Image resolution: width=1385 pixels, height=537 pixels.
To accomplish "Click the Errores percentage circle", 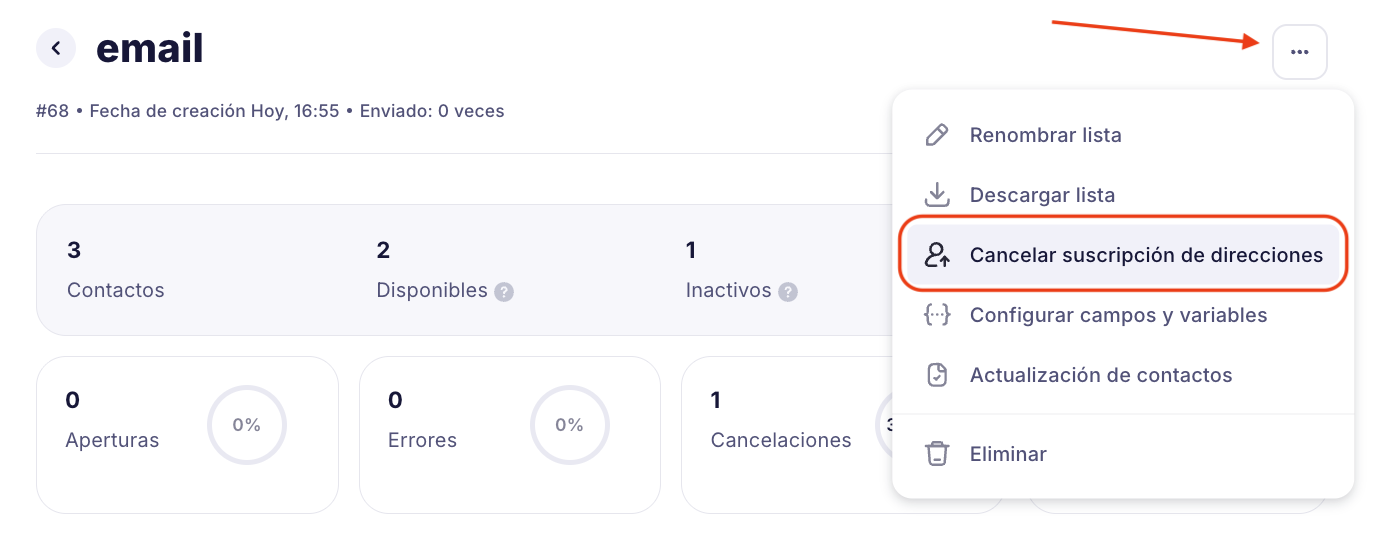I will pyautogui.click(x=569, y=425).
